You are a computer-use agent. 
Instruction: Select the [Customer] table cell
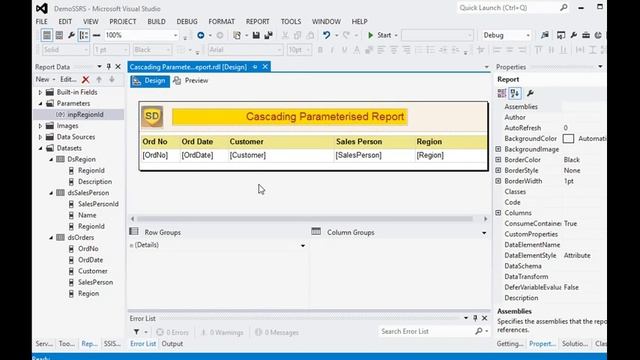click(281, 156)
